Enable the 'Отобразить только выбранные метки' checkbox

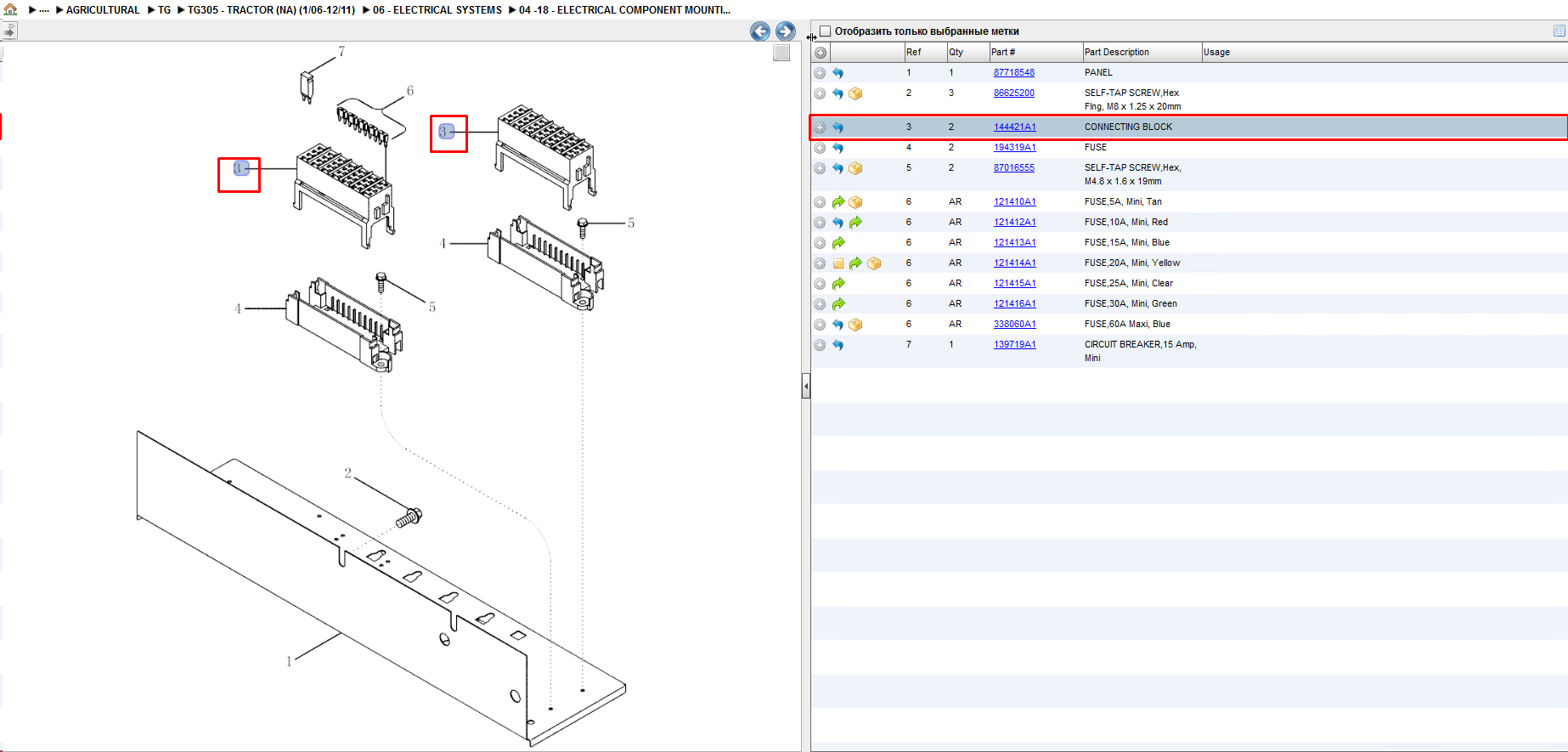[x=825, y=31]
